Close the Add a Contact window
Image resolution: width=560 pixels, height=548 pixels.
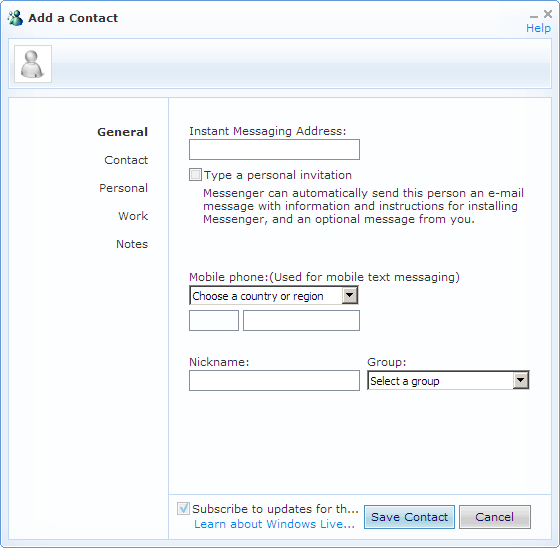[548, 14]
